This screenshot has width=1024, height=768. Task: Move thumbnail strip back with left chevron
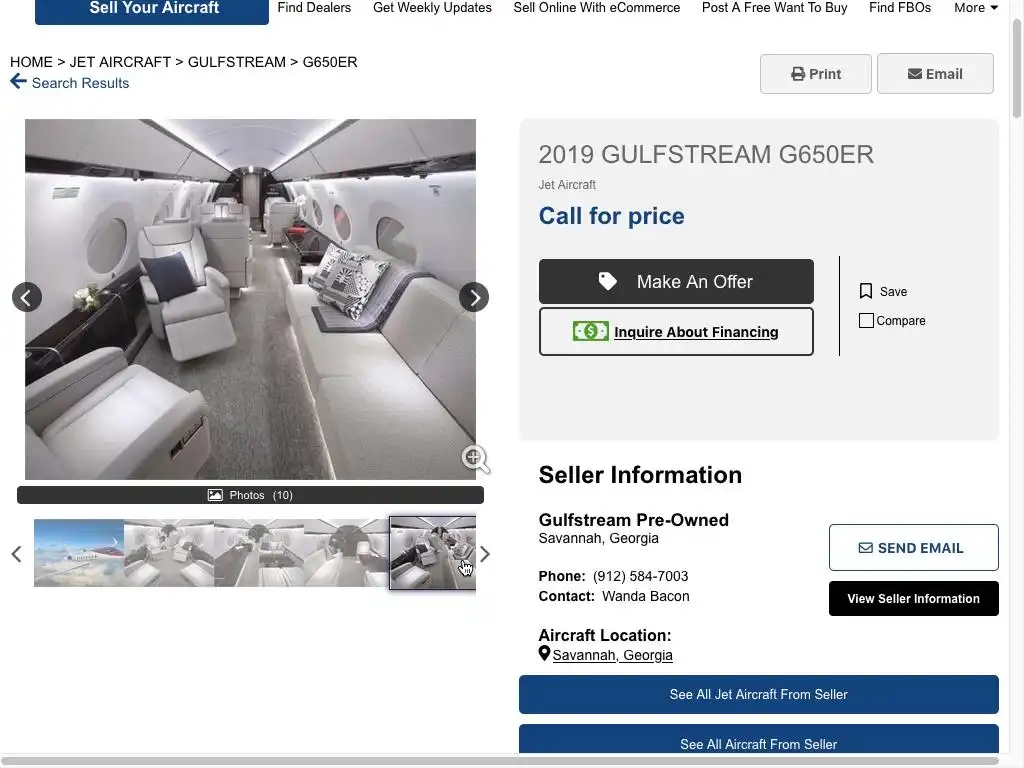click(16, 554)
